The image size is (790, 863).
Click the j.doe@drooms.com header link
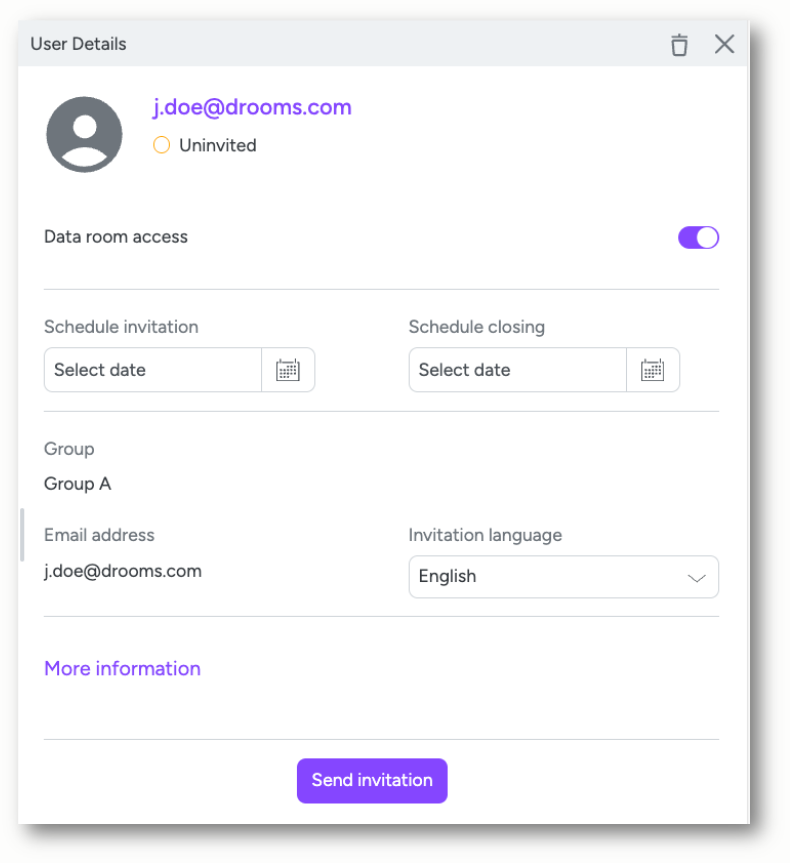(252, 107)
